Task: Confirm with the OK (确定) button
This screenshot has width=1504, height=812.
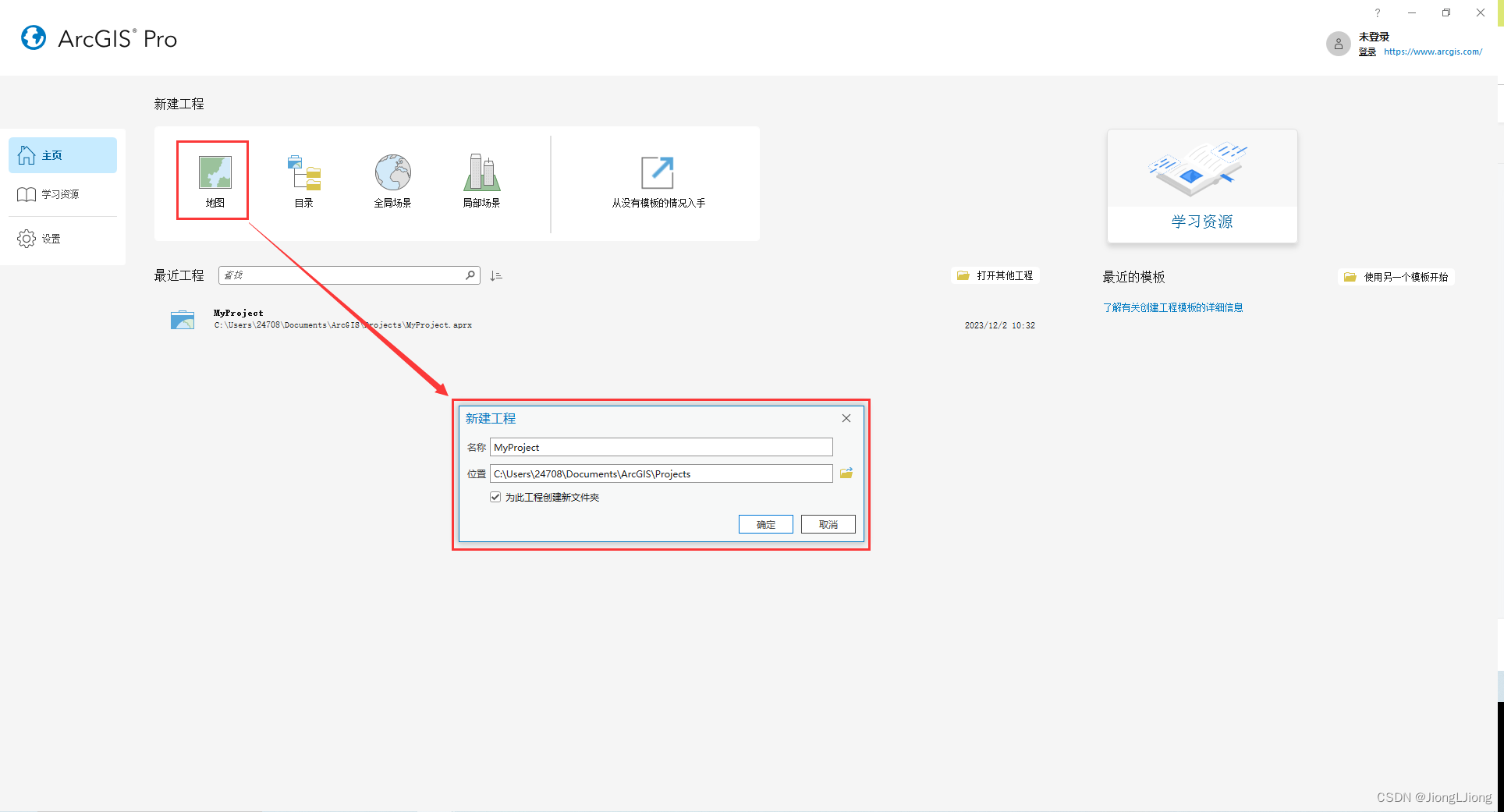Action: coord(765,524)
